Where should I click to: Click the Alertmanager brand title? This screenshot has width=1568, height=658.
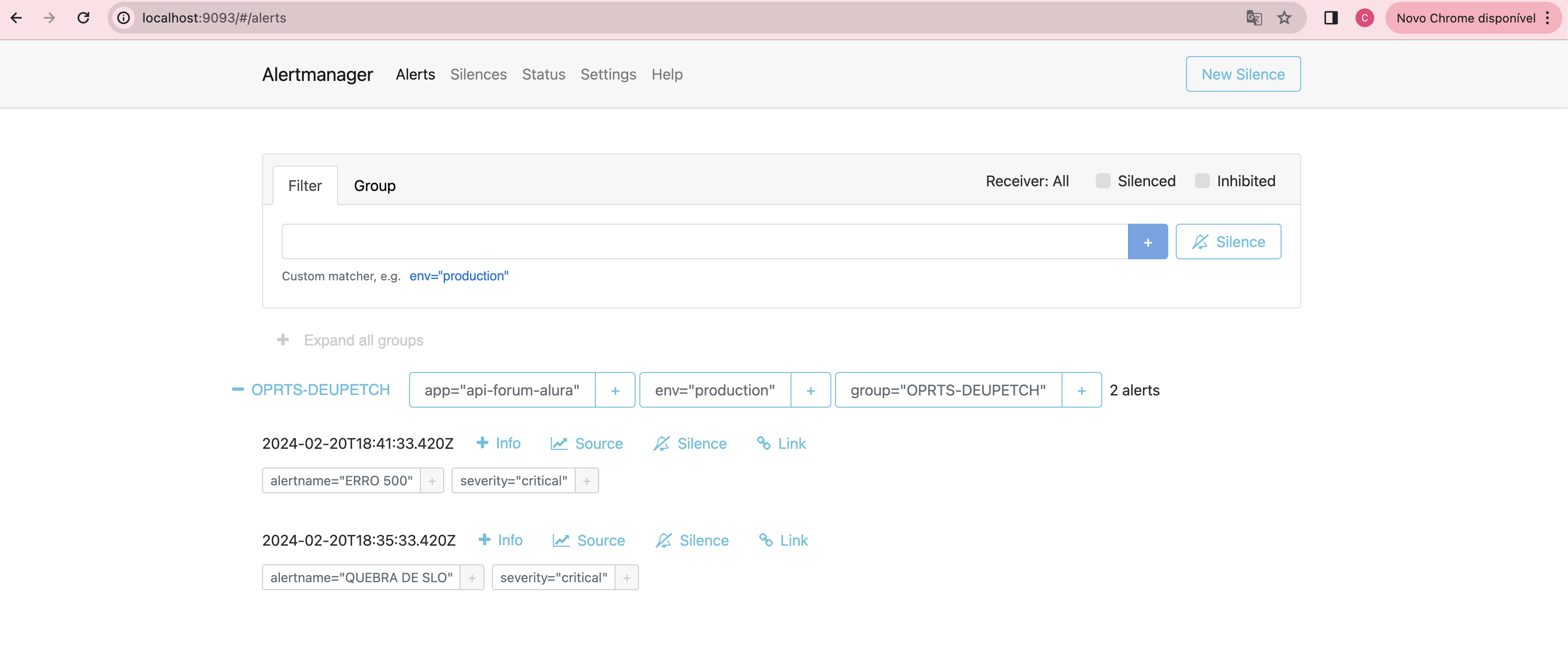click(x=317, y=74)
